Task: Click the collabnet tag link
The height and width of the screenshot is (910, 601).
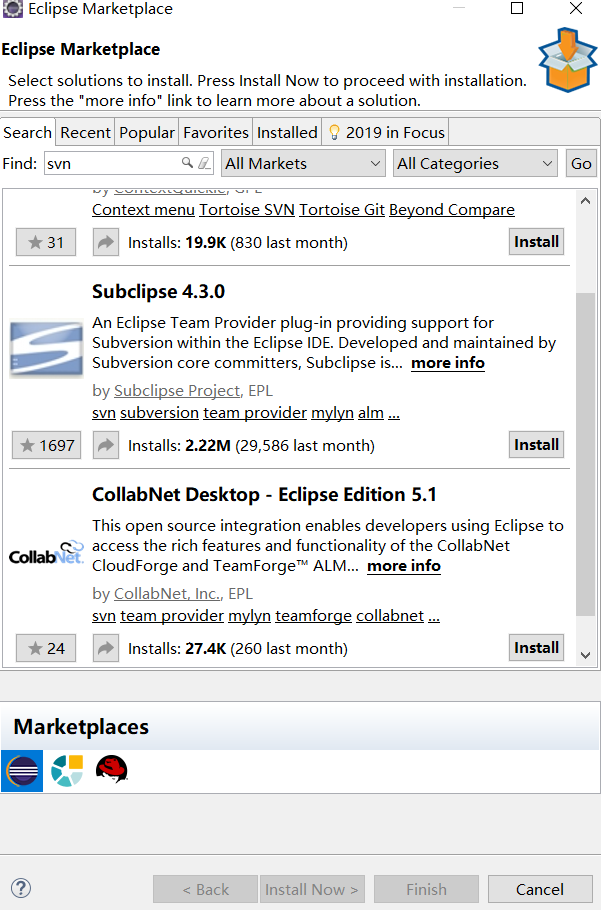Action: pos(390,616)
